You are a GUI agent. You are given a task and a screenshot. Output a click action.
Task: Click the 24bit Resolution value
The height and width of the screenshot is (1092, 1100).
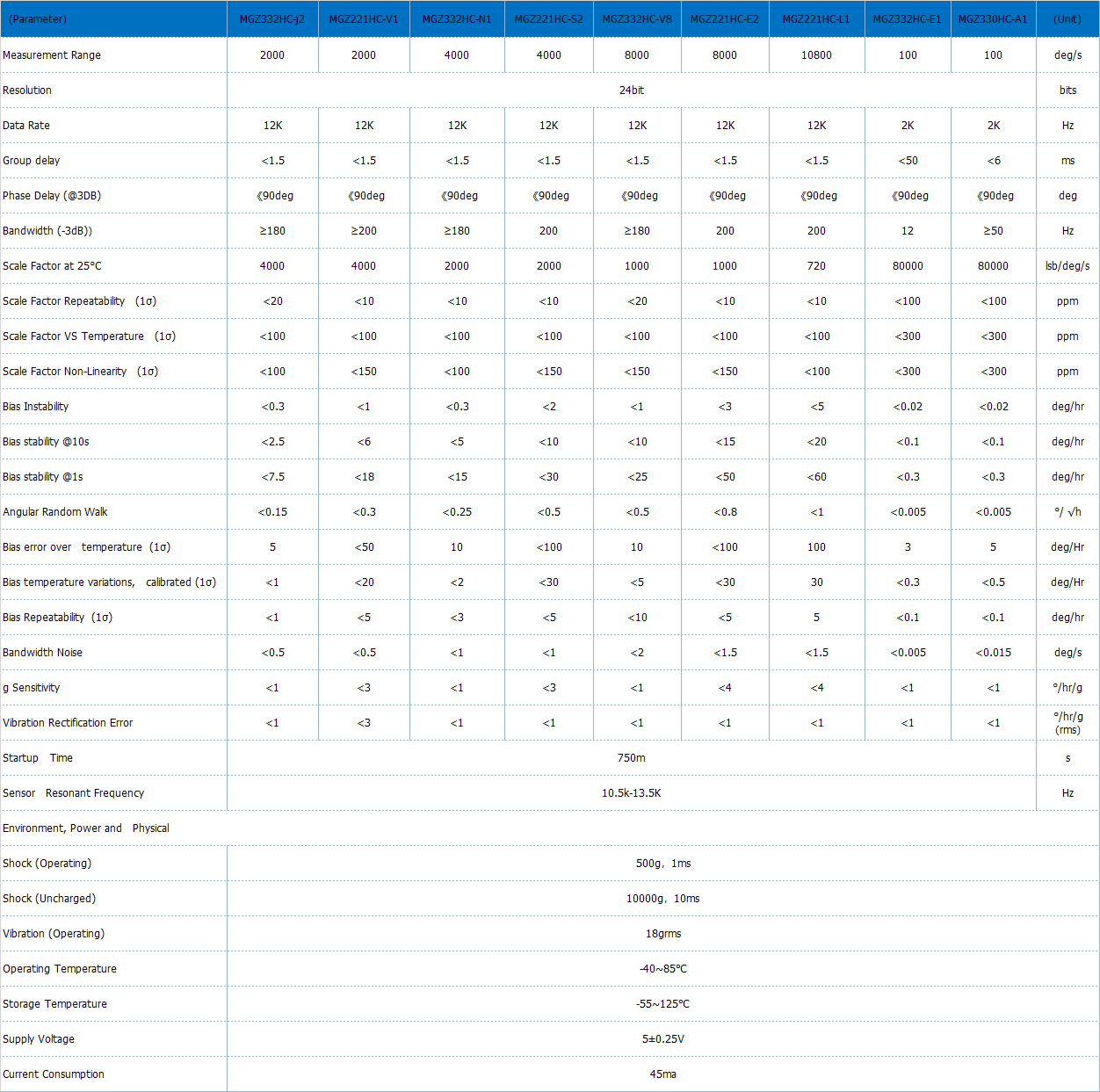pyautogui.click(x=631, y=90)
